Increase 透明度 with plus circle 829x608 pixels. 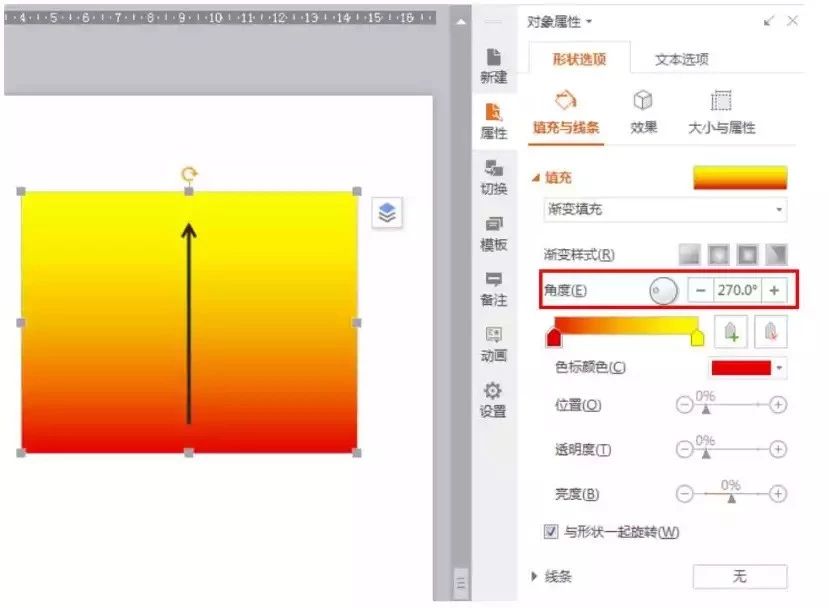(778, 449)
